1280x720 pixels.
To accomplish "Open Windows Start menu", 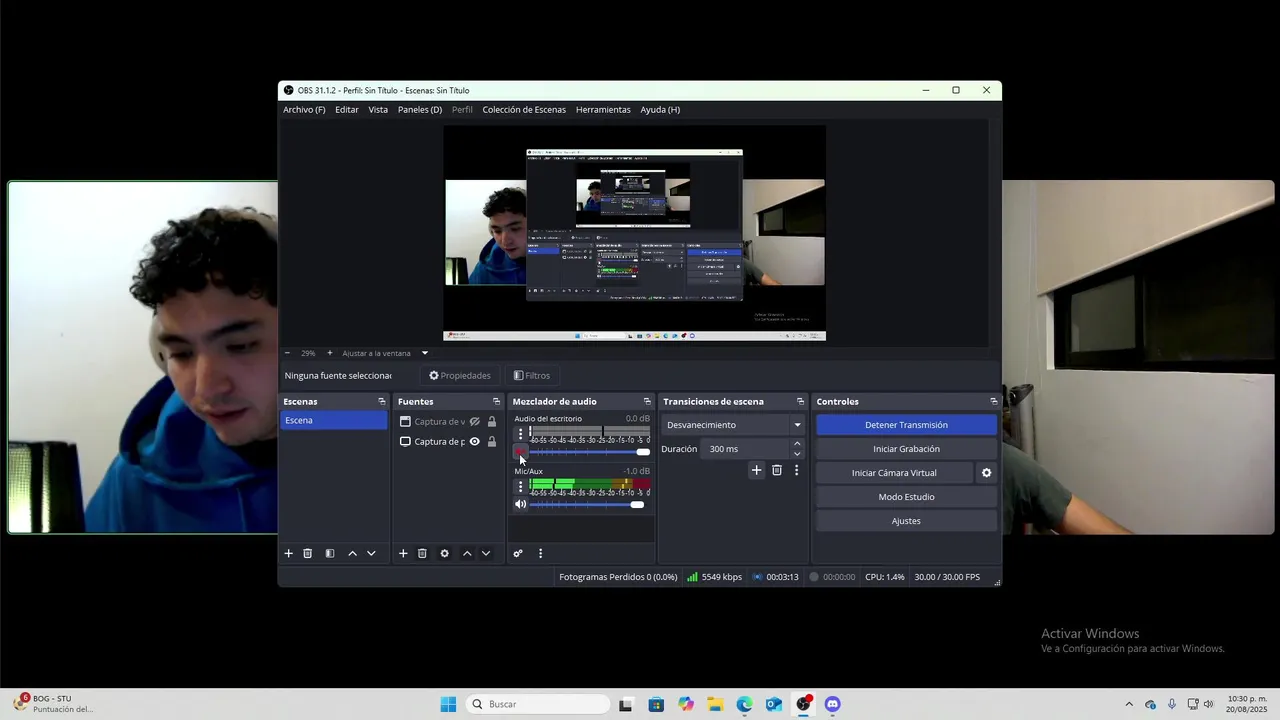I will (x=448, y=704).
